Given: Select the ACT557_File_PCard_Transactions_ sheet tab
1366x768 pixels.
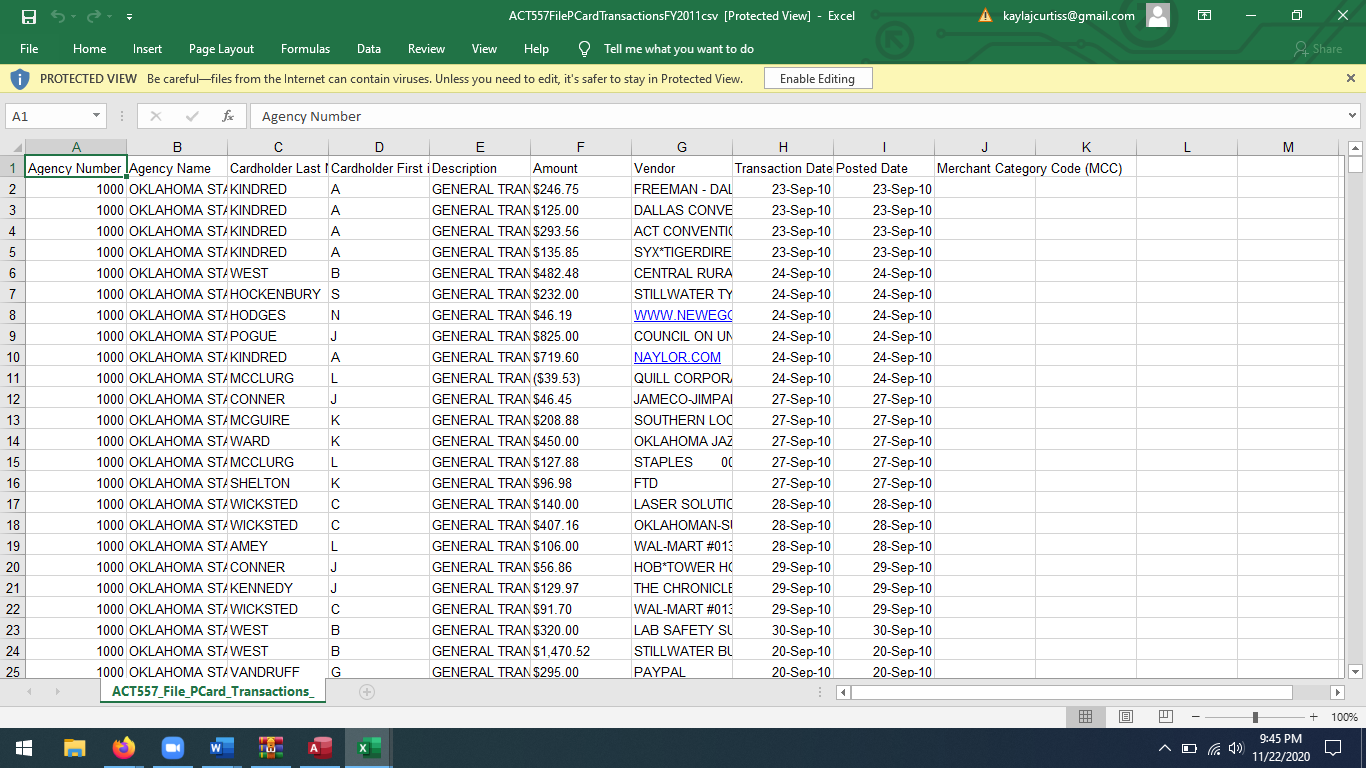Looking at the screenshot, I should pos(212,691).
